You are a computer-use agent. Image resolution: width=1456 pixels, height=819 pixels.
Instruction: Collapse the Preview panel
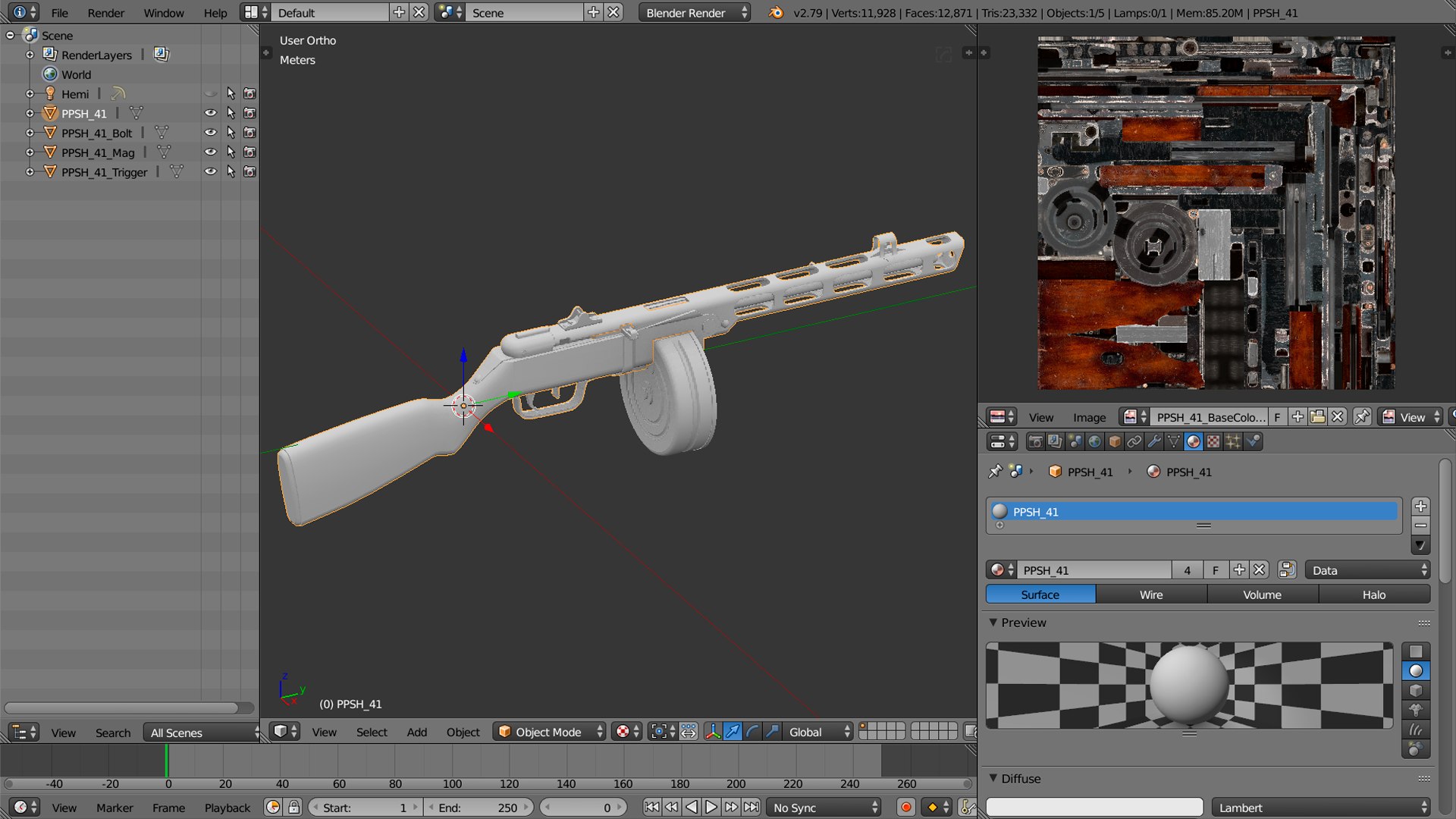993,623
